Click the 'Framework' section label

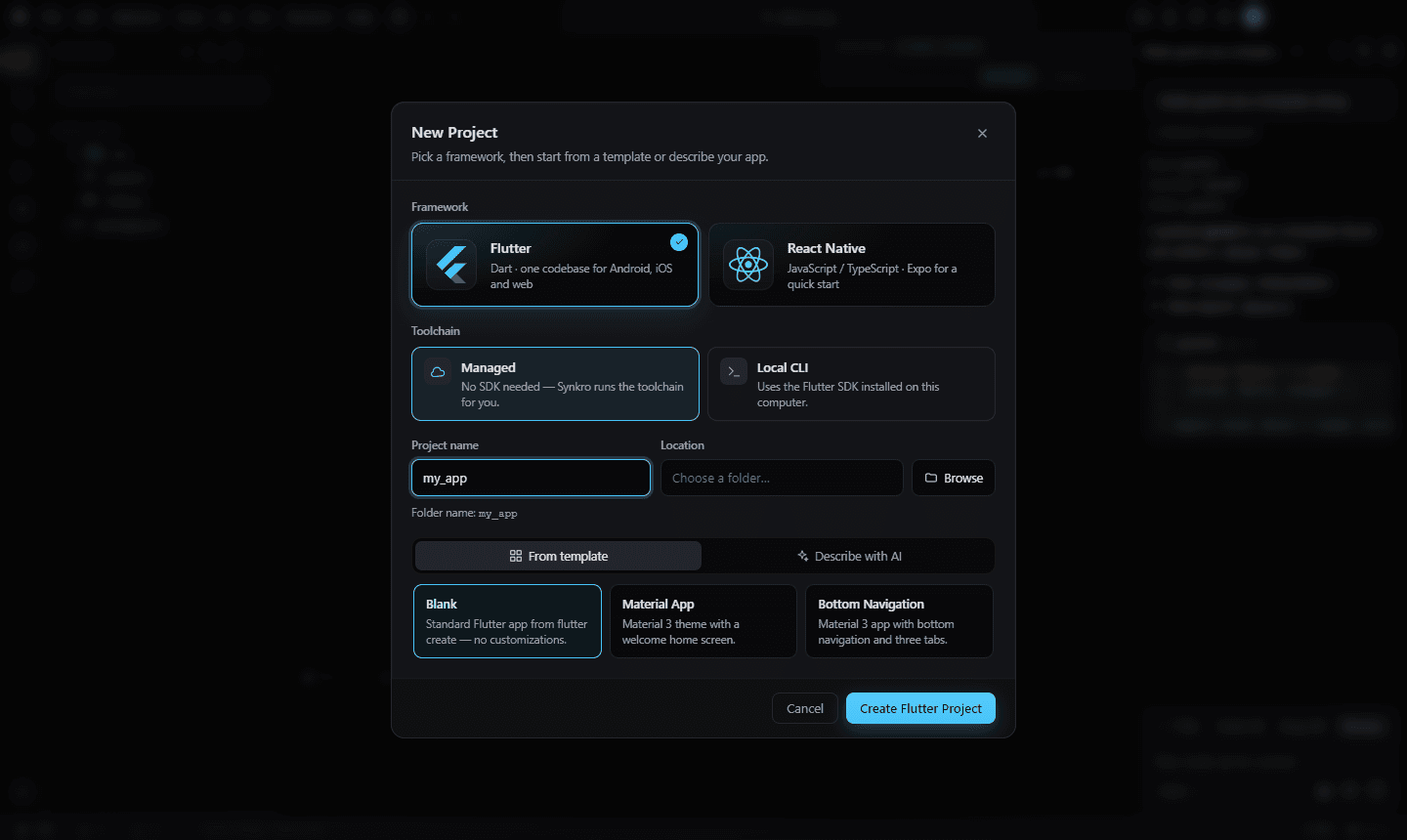[440, 207]
